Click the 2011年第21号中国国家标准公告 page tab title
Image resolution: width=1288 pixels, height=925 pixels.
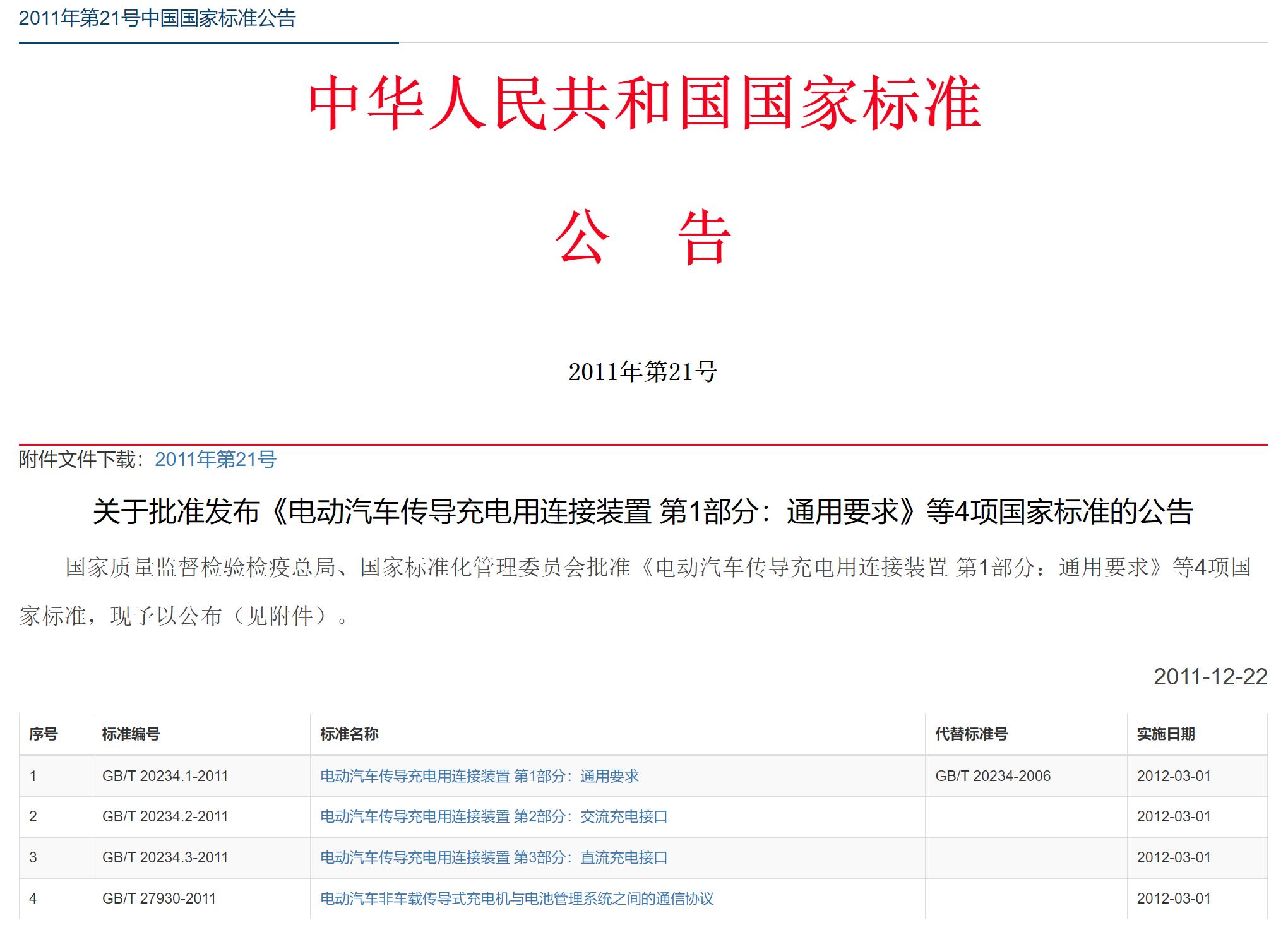tap(157, 18)
